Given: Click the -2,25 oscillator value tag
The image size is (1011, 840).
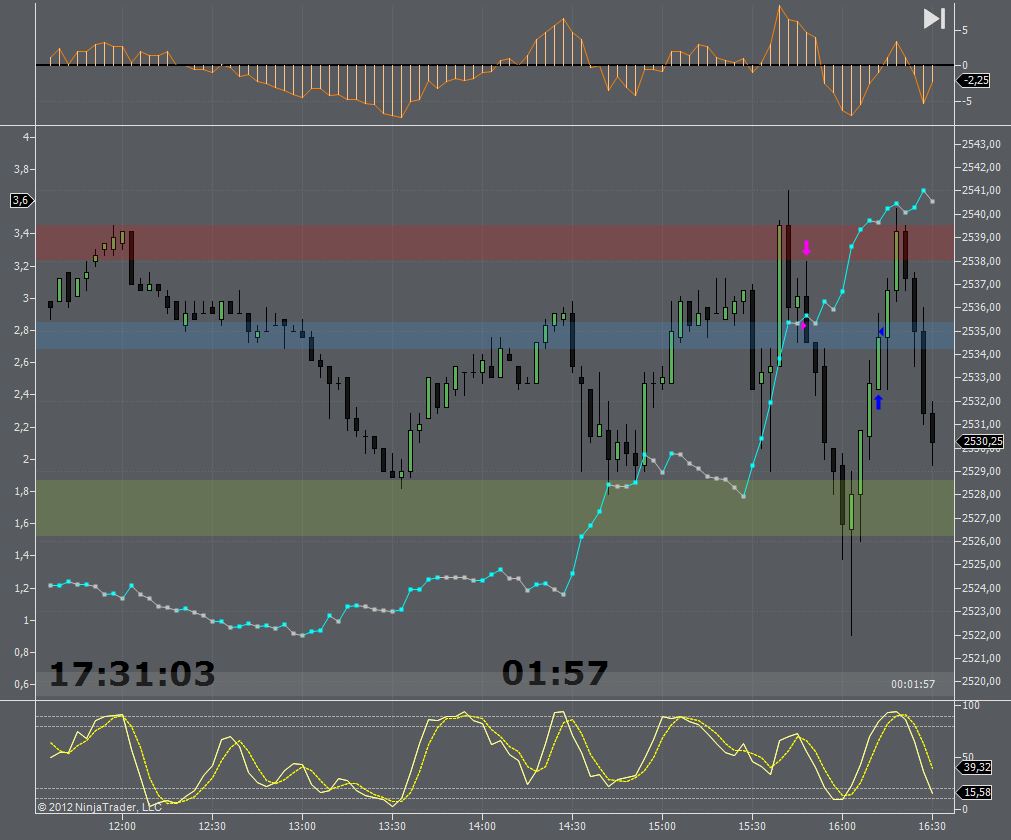Looking at the screenshot, I should (974, 81).
